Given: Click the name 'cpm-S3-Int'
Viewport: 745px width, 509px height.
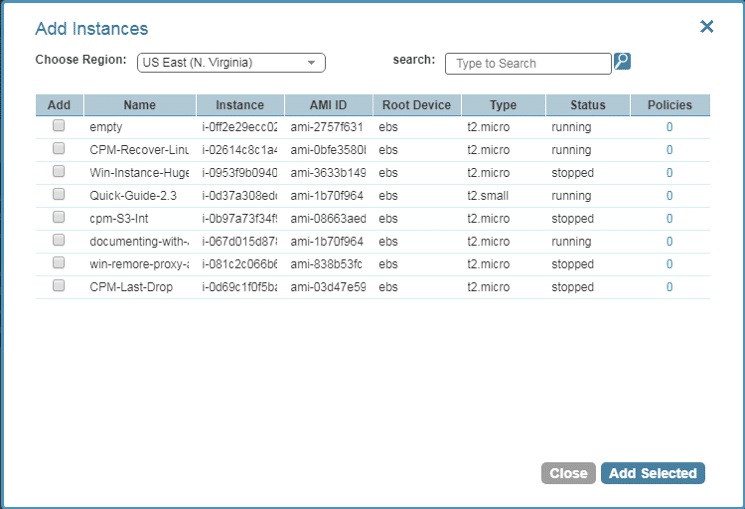Looking at the screenshot, I should tap(119, 219).
